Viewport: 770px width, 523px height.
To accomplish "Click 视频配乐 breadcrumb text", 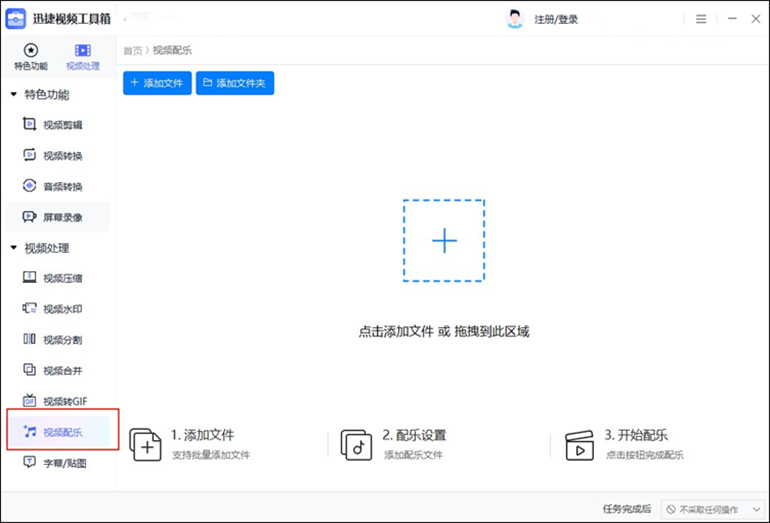I will pyautogui.click(x=172, y=51).
